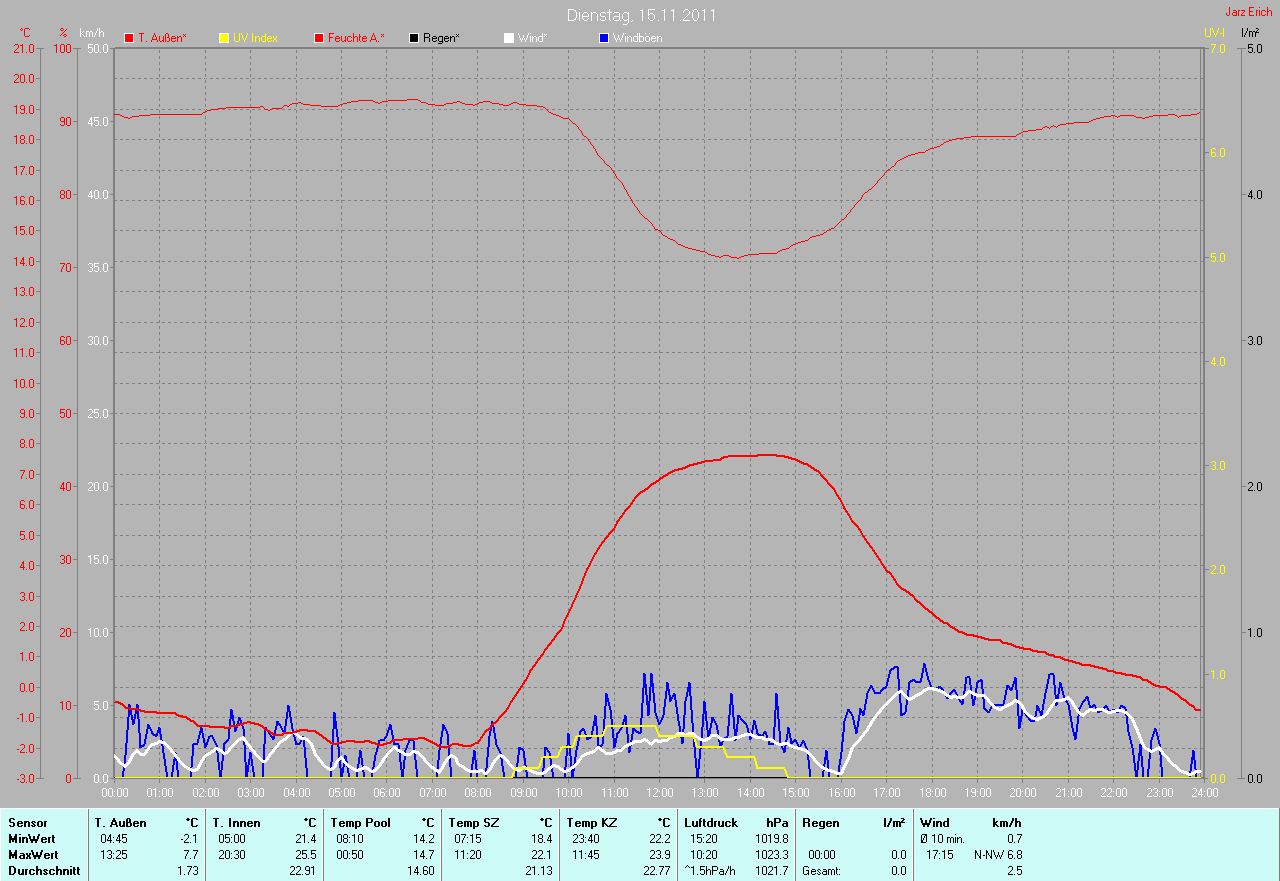Click the yellow "UV-I" axis unit label
The image size is (1280, 881).
point(1214,33)
